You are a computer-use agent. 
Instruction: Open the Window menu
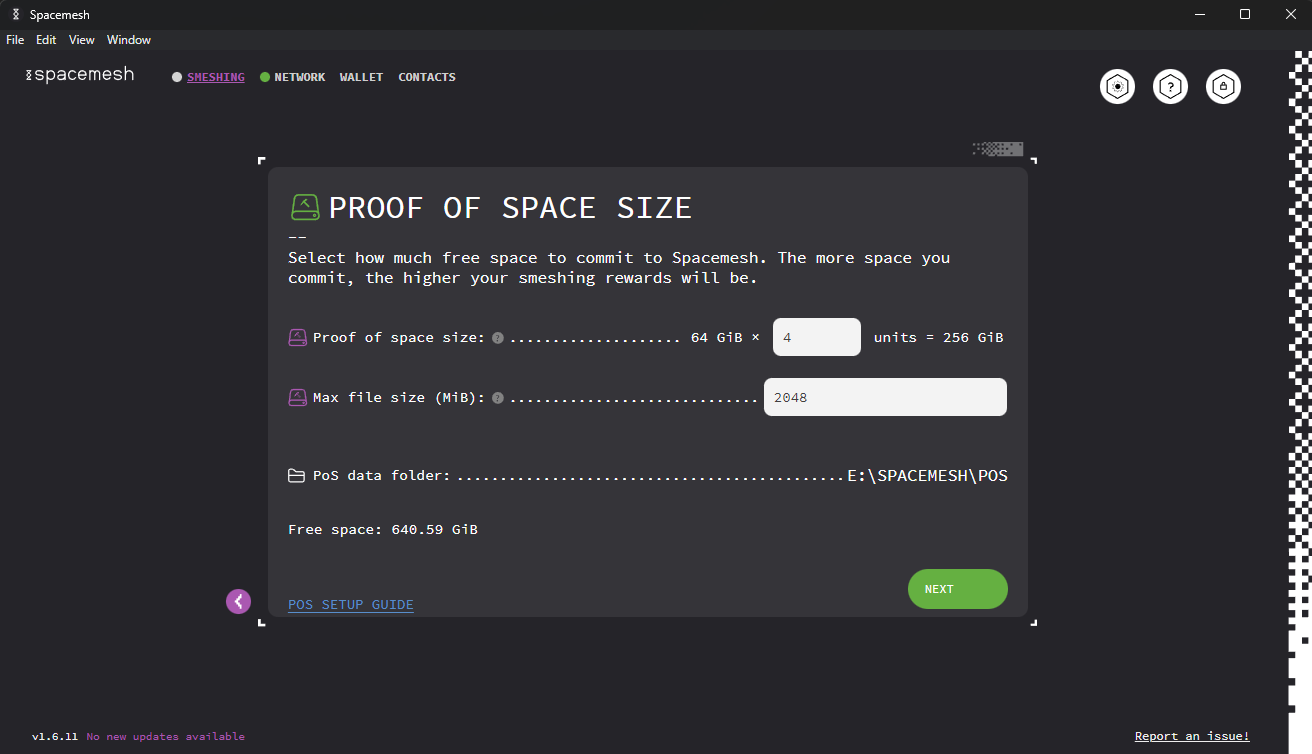(129, 40)
